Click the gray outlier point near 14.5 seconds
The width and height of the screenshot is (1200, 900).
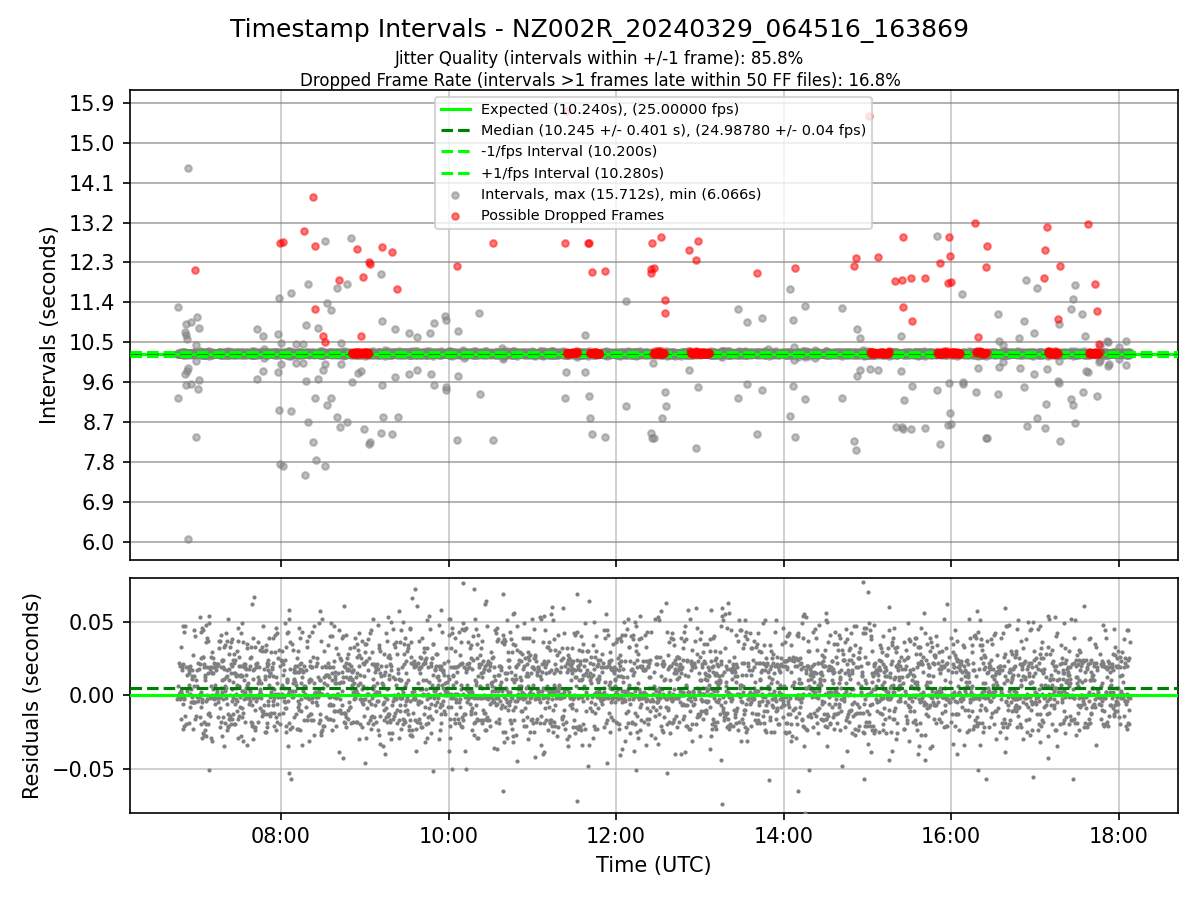188,168
